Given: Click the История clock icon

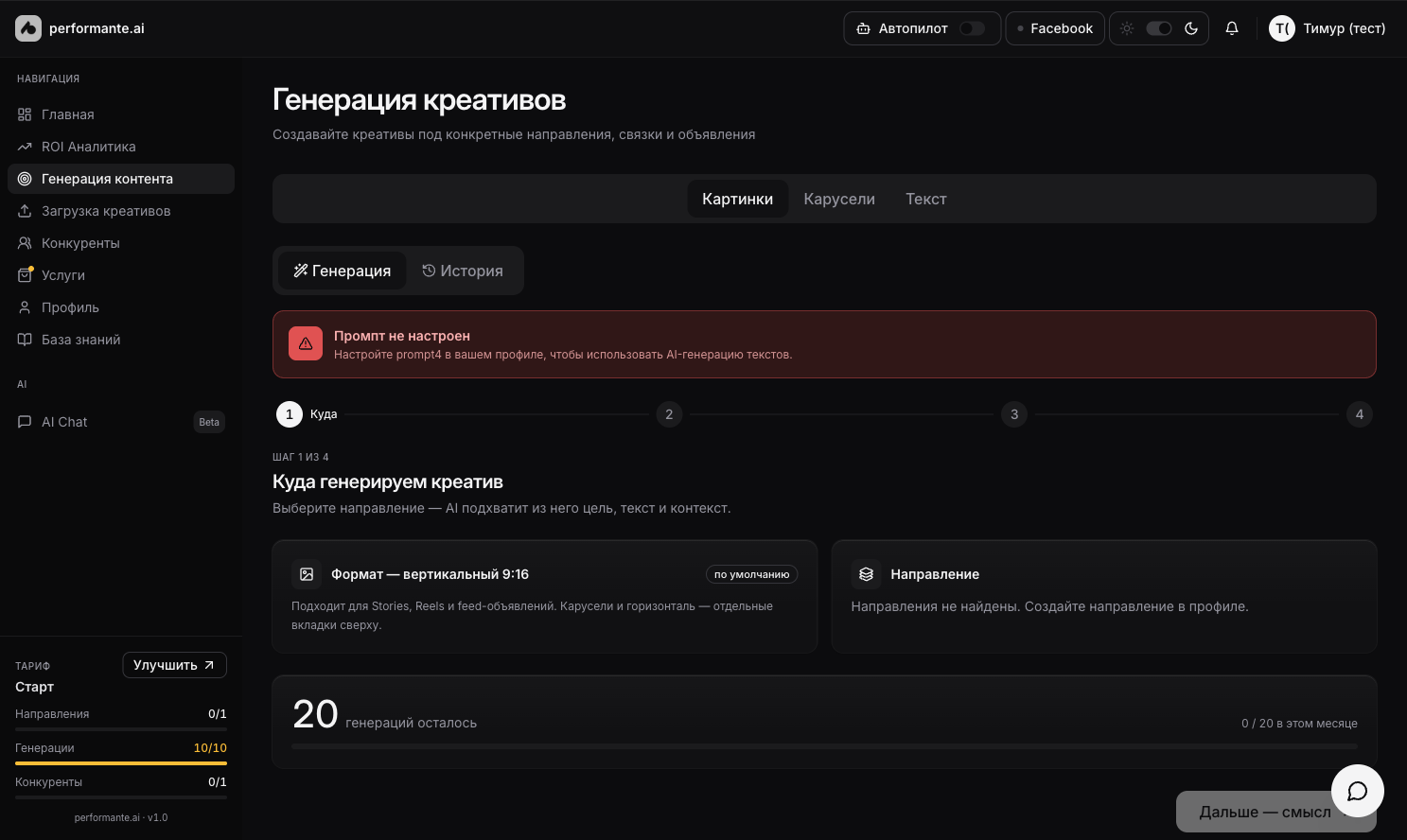Looking at the screenshot, I should pos(429,271).
